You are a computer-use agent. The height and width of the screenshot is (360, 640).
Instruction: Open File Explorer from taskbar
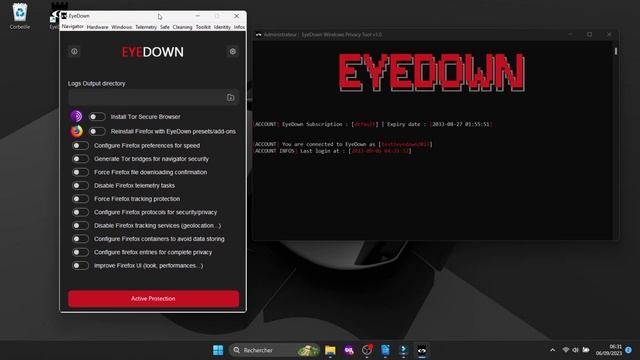(x=330, y=350)
